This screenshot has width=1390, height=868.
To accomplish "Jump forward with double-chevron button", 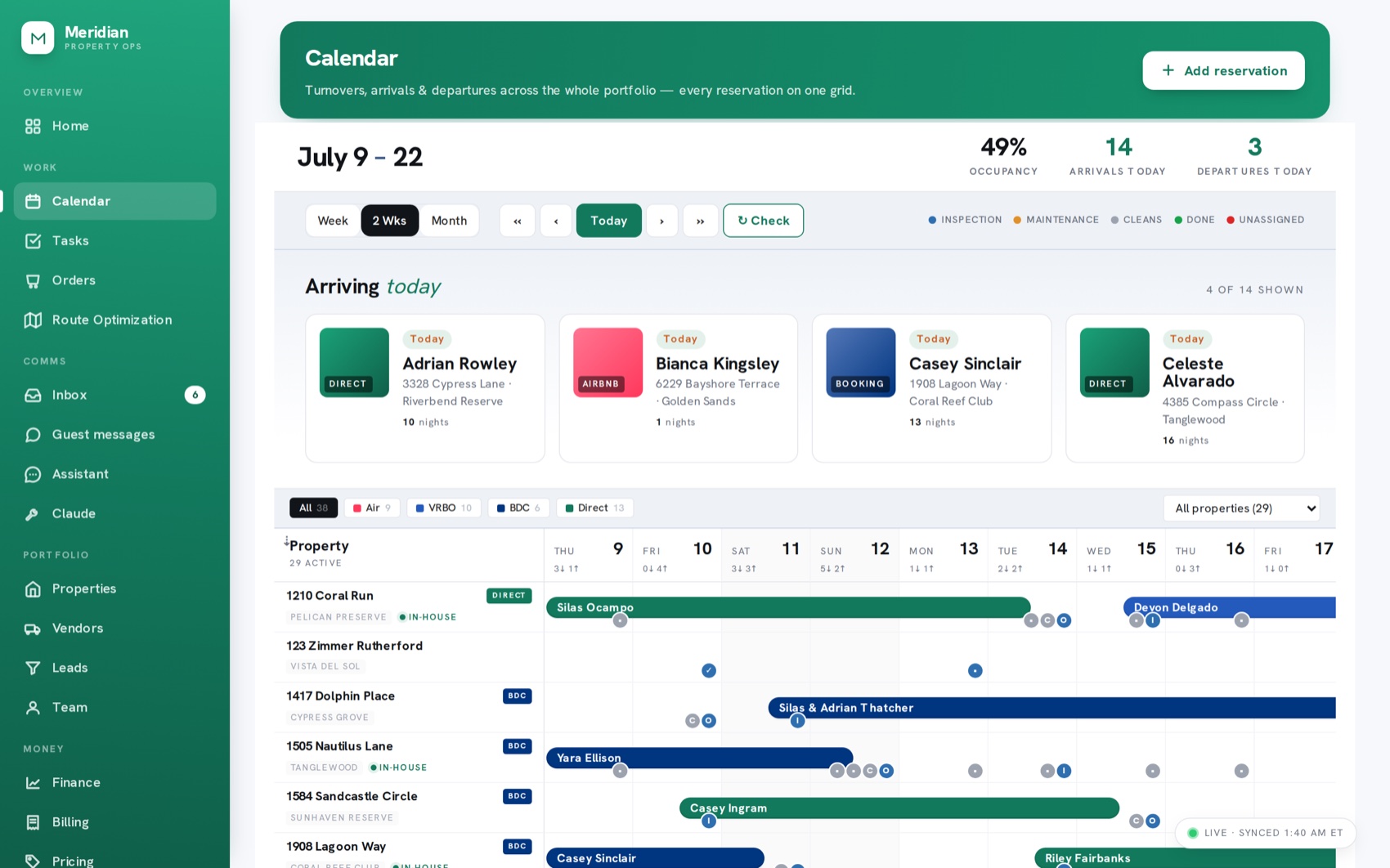I will click(x=701, y=221).
